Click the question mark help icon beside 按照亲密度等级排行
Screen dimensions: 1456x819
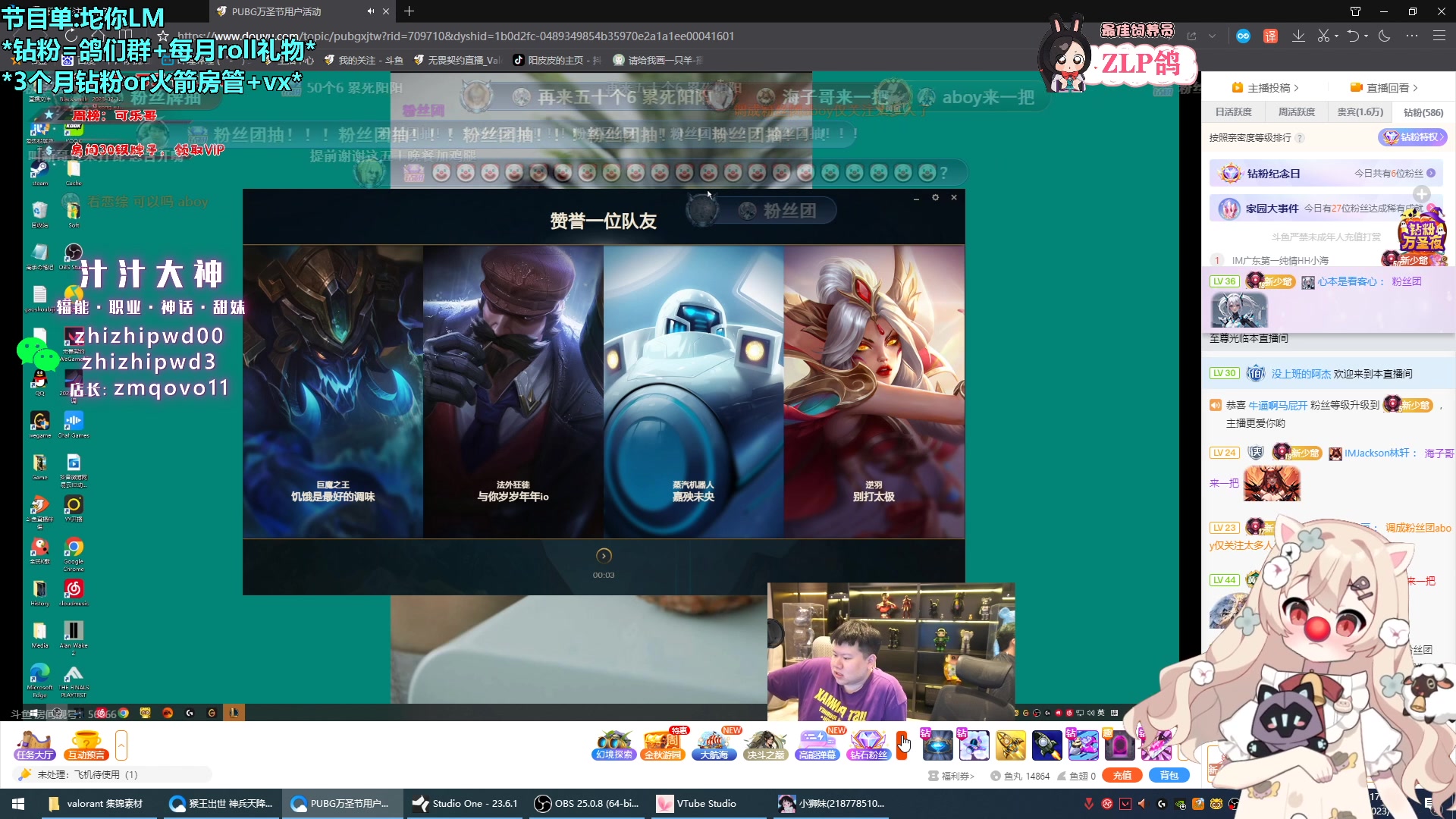(1300, 138)
